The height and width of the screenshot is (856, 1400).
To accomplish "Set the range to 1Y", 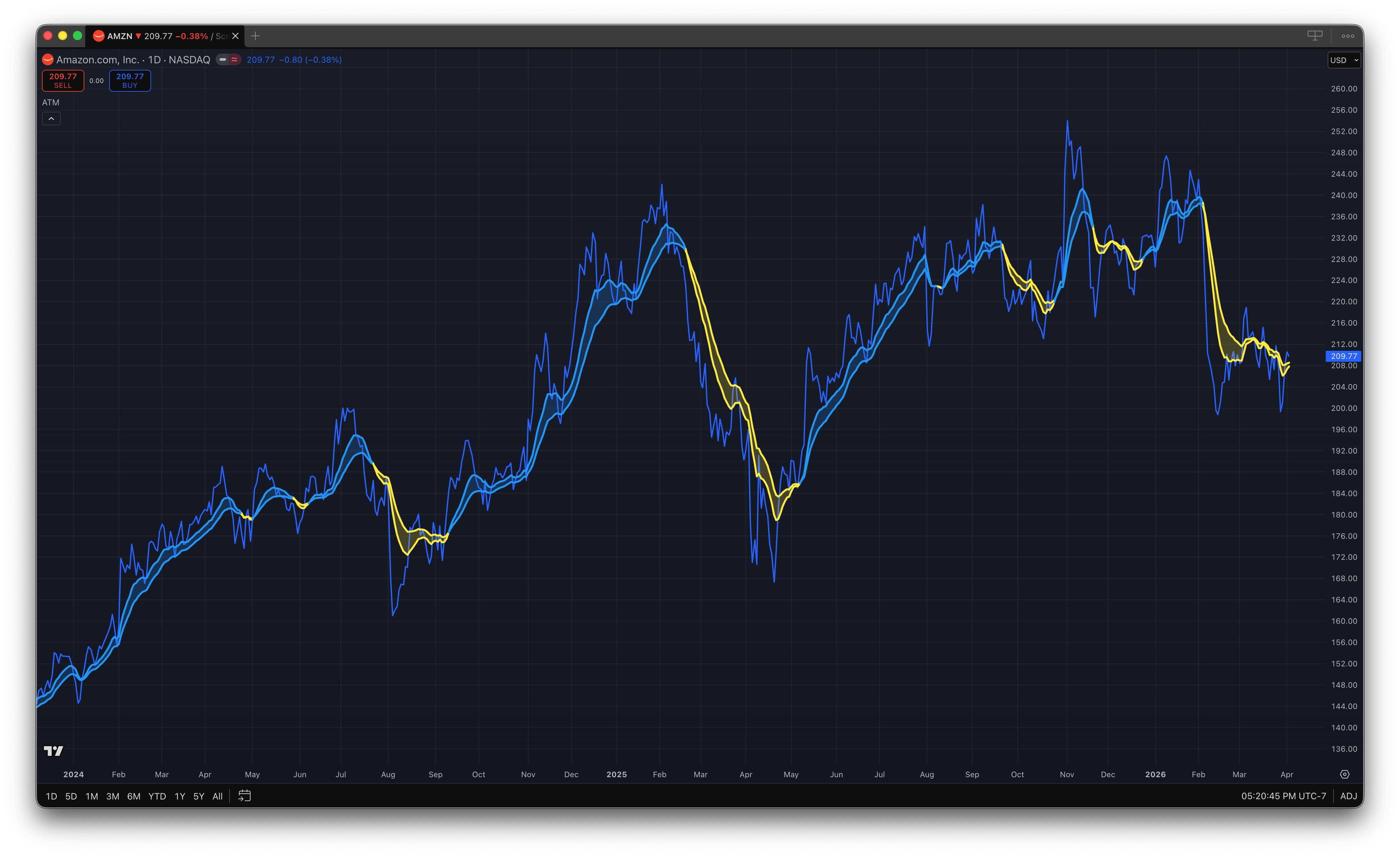I will click(x=180, y=796).
